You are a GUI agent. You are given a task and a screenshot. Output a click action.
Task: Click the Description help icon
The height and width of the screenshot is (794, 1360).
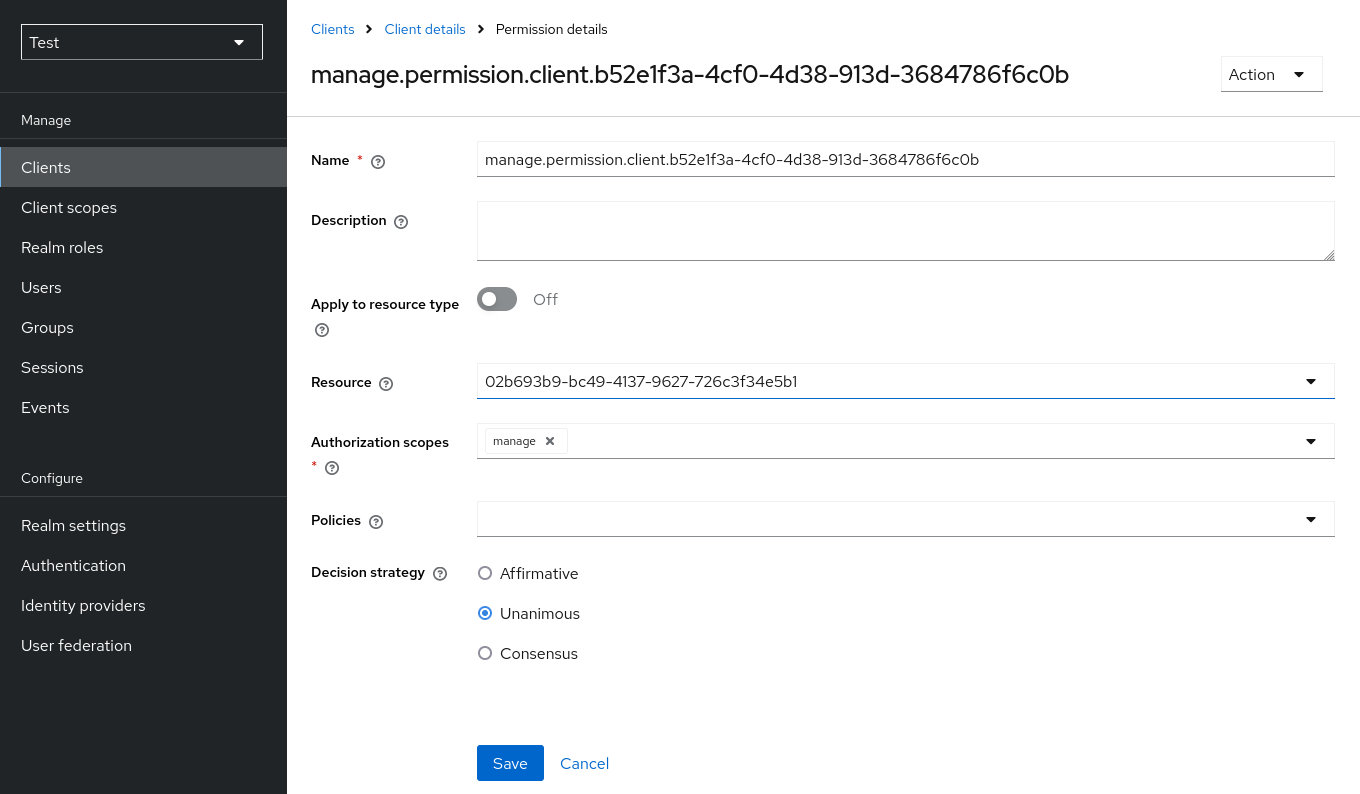point(400,221)
